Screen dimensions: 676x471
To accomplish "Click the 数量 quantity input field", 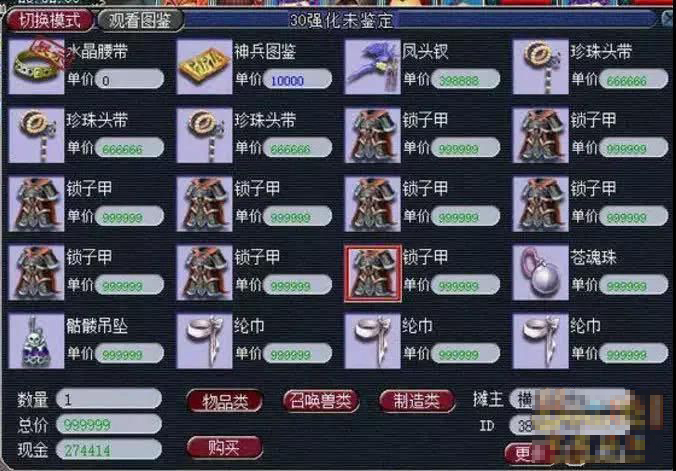I will coord(109,399).
